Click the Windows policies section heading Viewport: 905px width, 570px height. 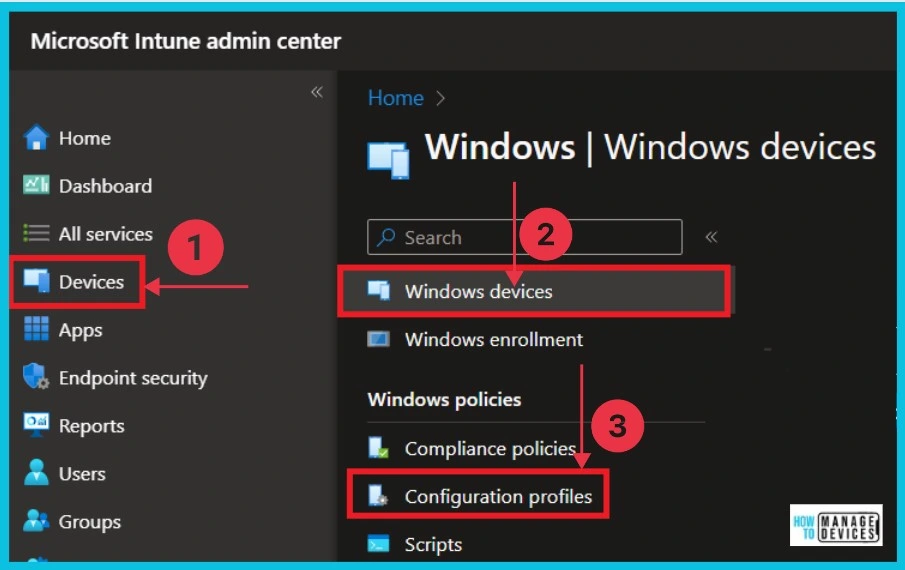(444, 399)
